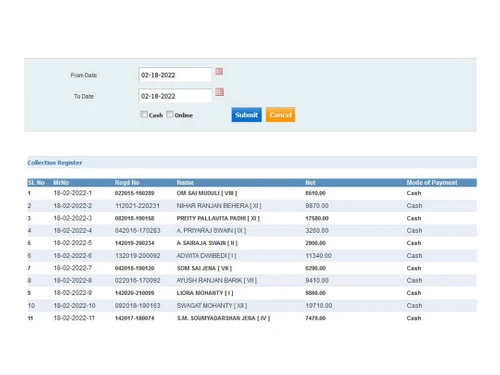The image size is (500, 375).
Task: Click the net amount 9410.00
Action: point(317,280)
